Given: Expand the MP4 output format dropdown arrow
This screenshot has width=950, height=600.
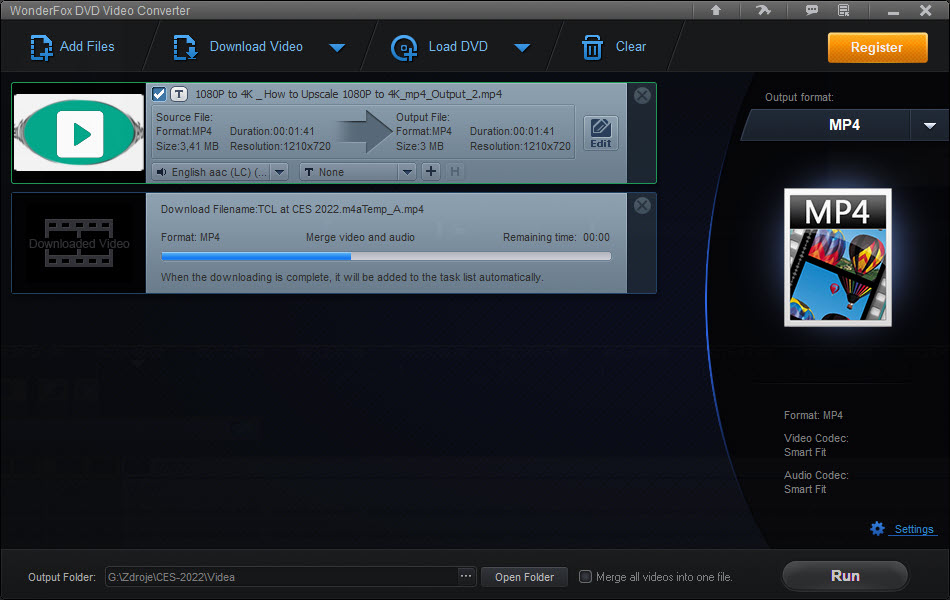Looking at the screenshot, I should click(929, 125).
